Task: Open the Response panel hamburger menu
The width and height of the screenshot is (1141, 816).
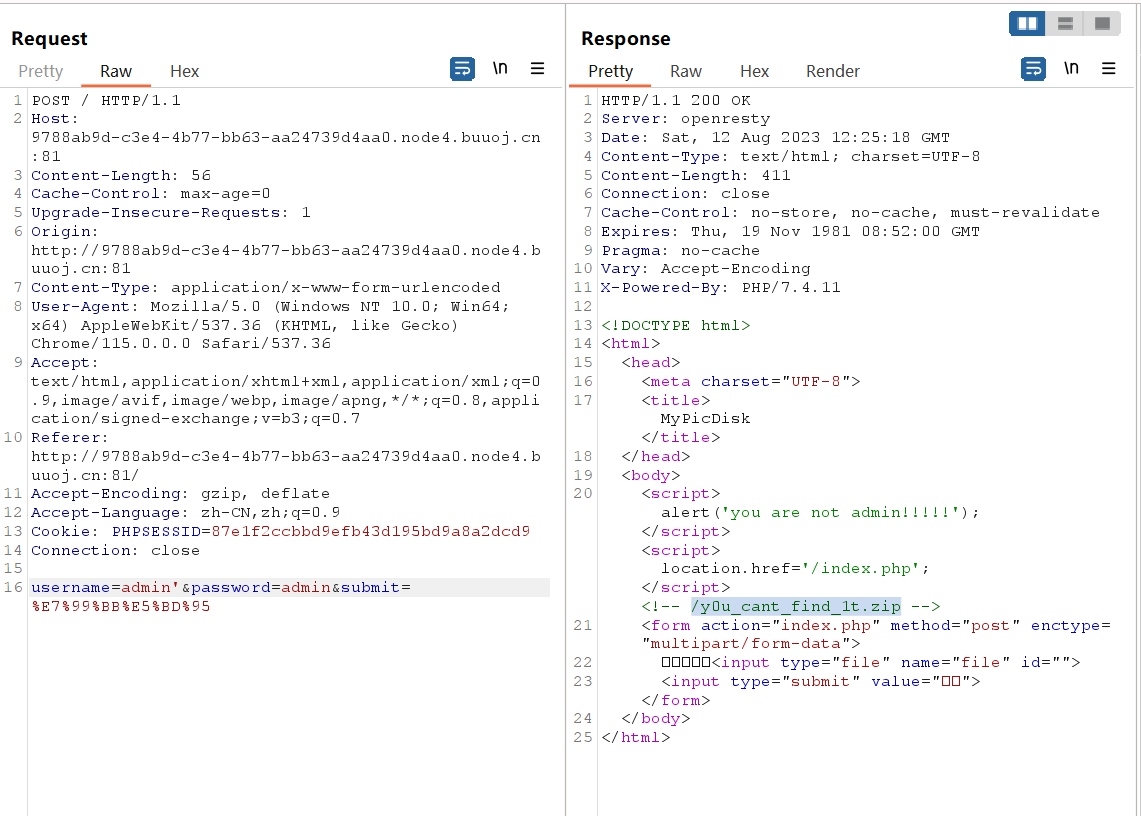Action: point(1108,68)
